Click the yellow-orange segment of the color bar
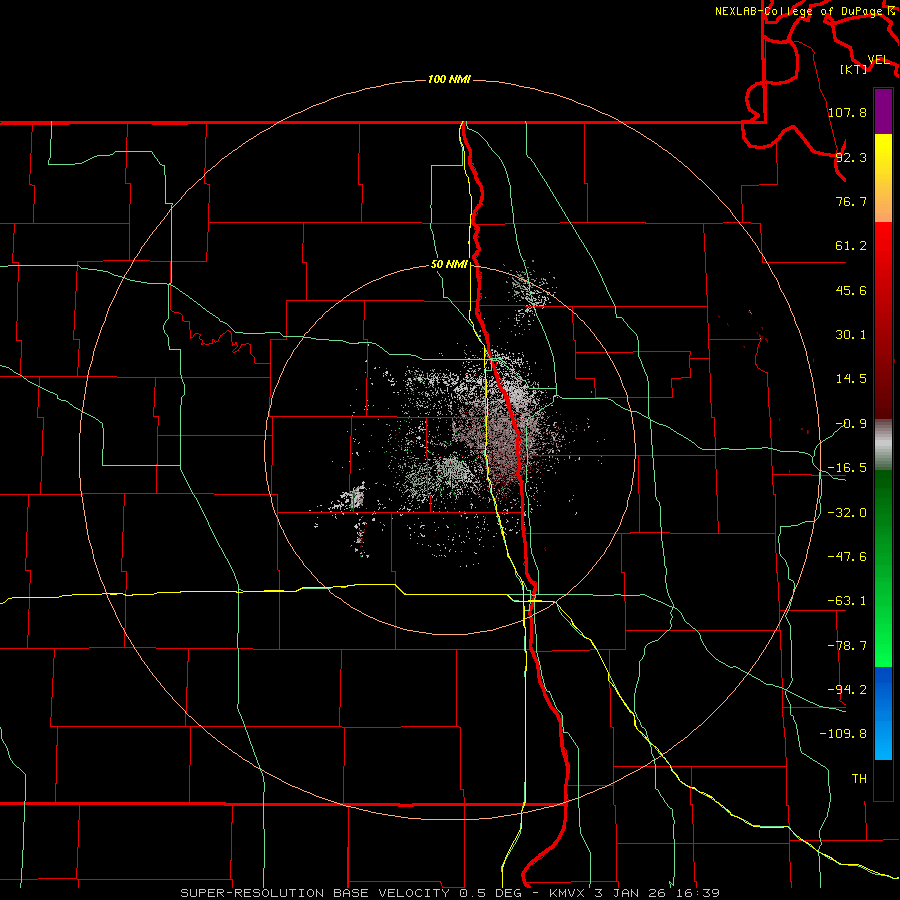The width and height of the screenshot is (900, 900). coord(883,178)
